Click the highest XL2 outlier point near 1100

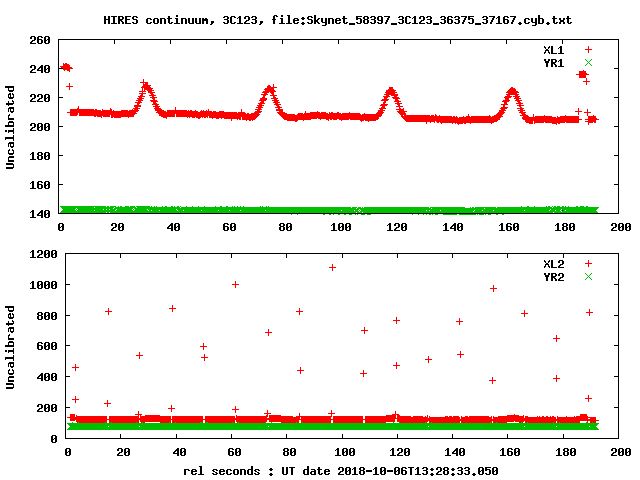(332, 267)
